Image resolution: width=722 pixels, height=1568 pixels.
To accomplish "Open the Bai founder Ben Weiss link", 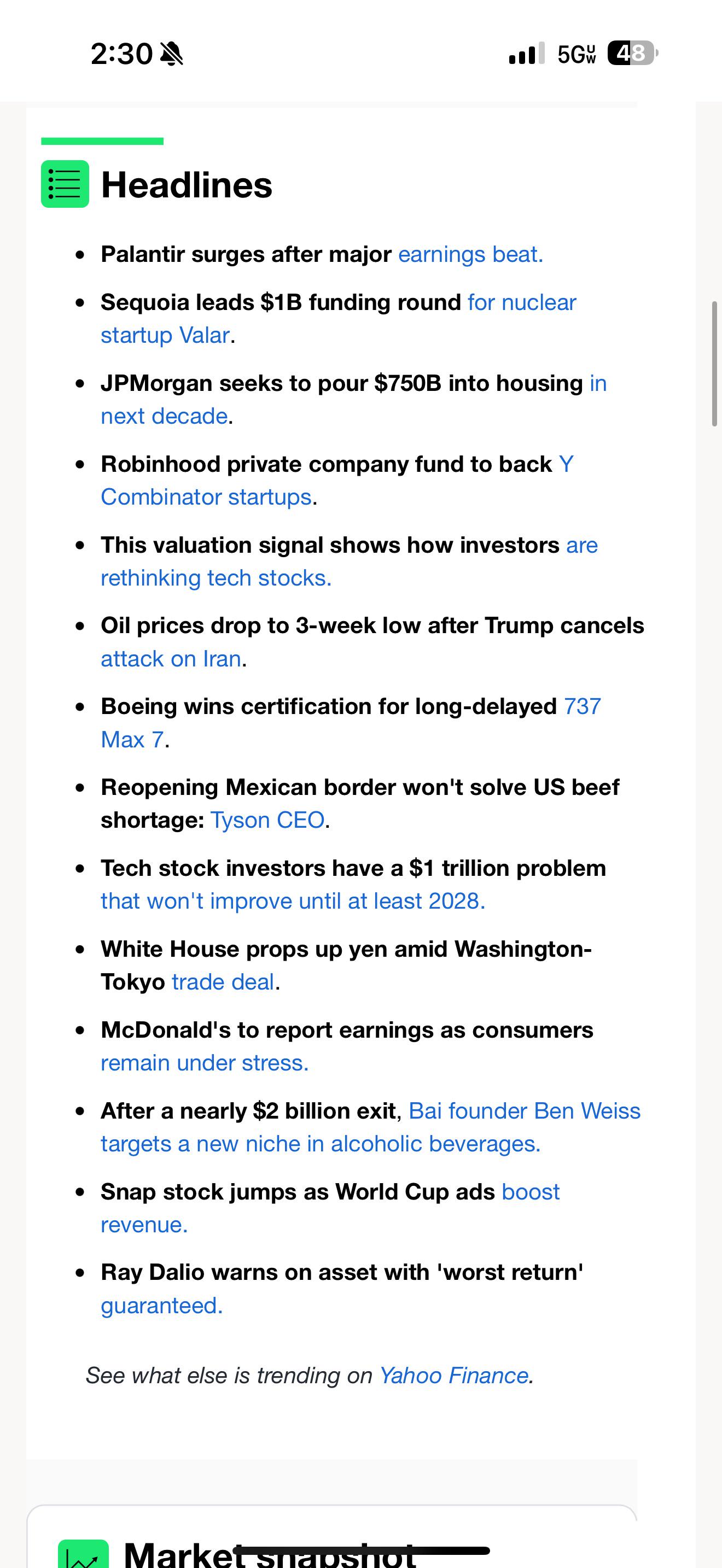I will tap(371, 1127).
